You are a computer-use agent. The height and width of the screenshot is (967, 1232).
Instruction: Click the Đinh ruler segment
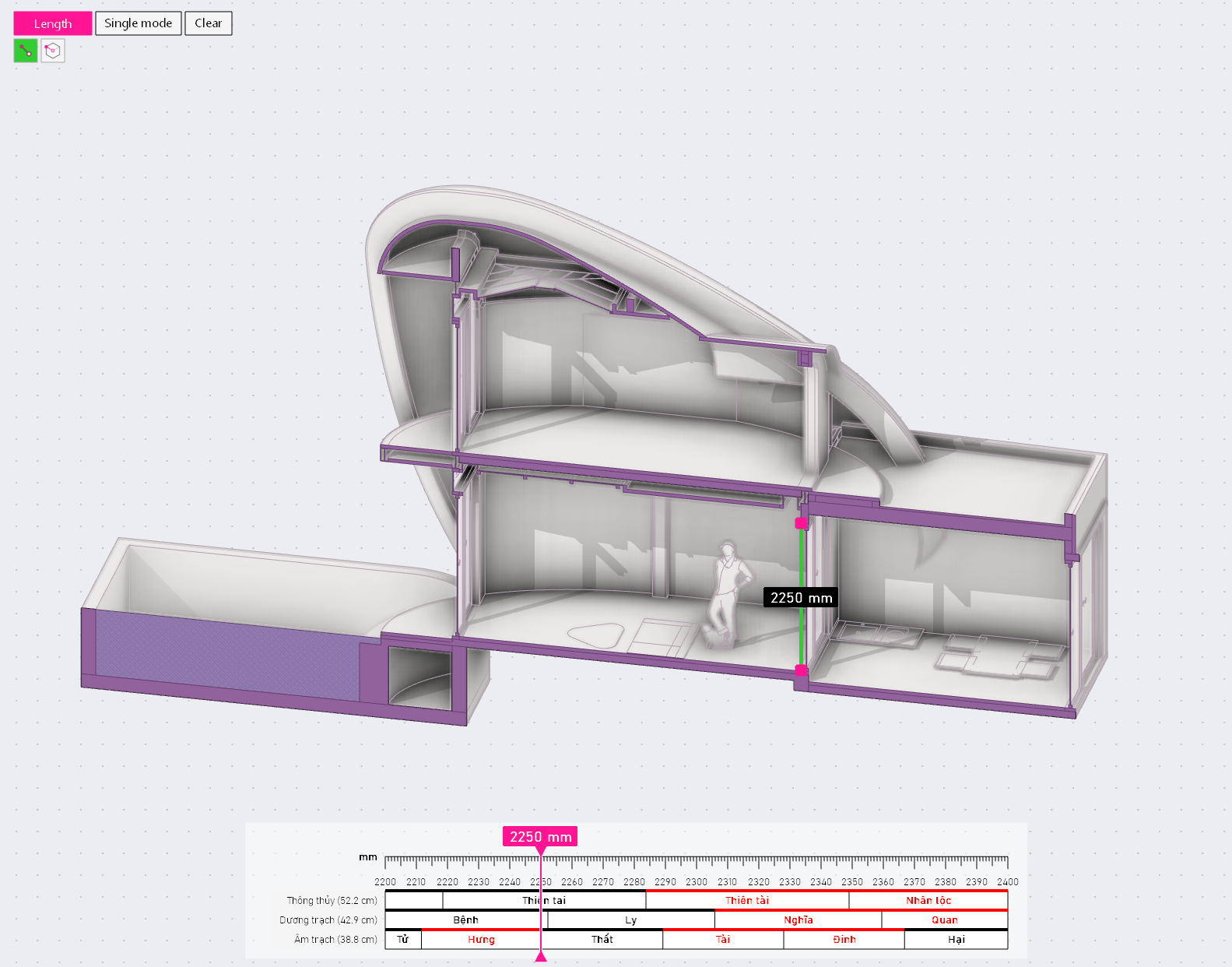tap(844, 940)
